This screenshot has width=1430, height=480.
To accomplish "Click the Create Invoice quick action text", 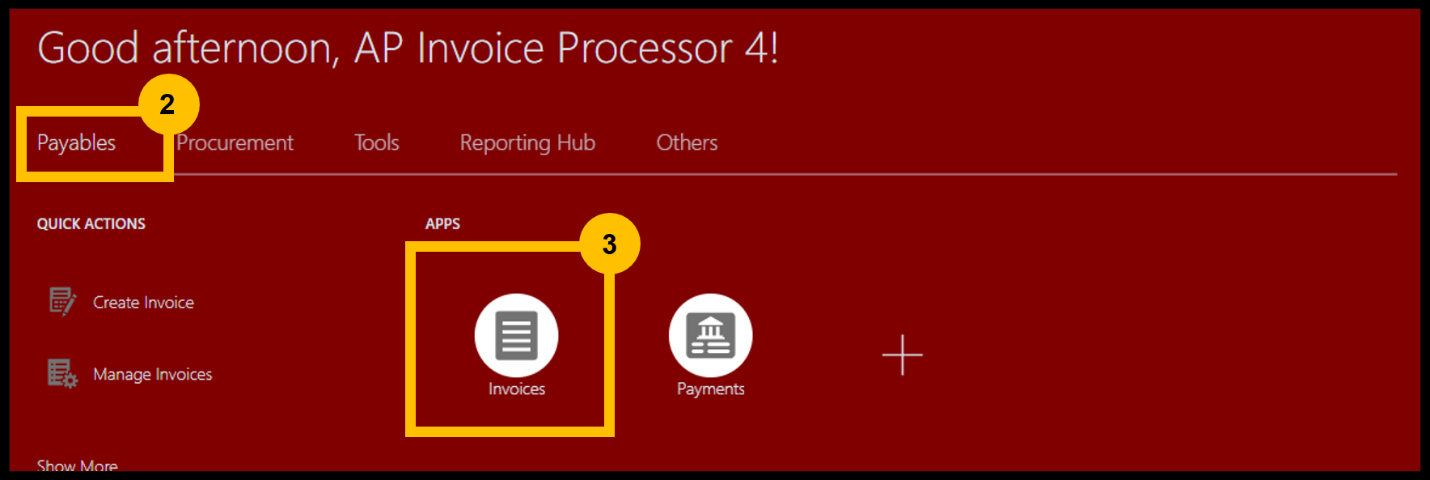I will pyautogui.click(x=143, y=302).
